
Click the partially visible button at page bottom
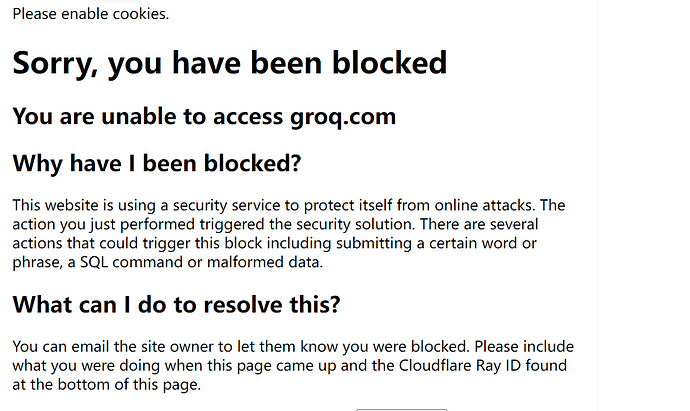pos(401,410)
